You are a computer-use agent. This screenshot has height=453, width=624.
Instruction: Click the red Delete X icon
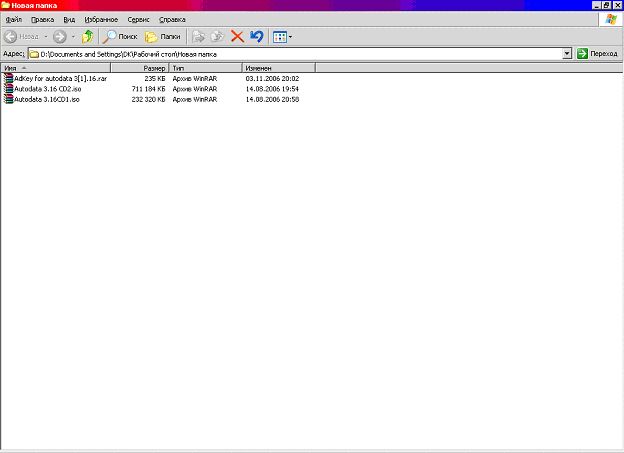(x=237, y=37)
